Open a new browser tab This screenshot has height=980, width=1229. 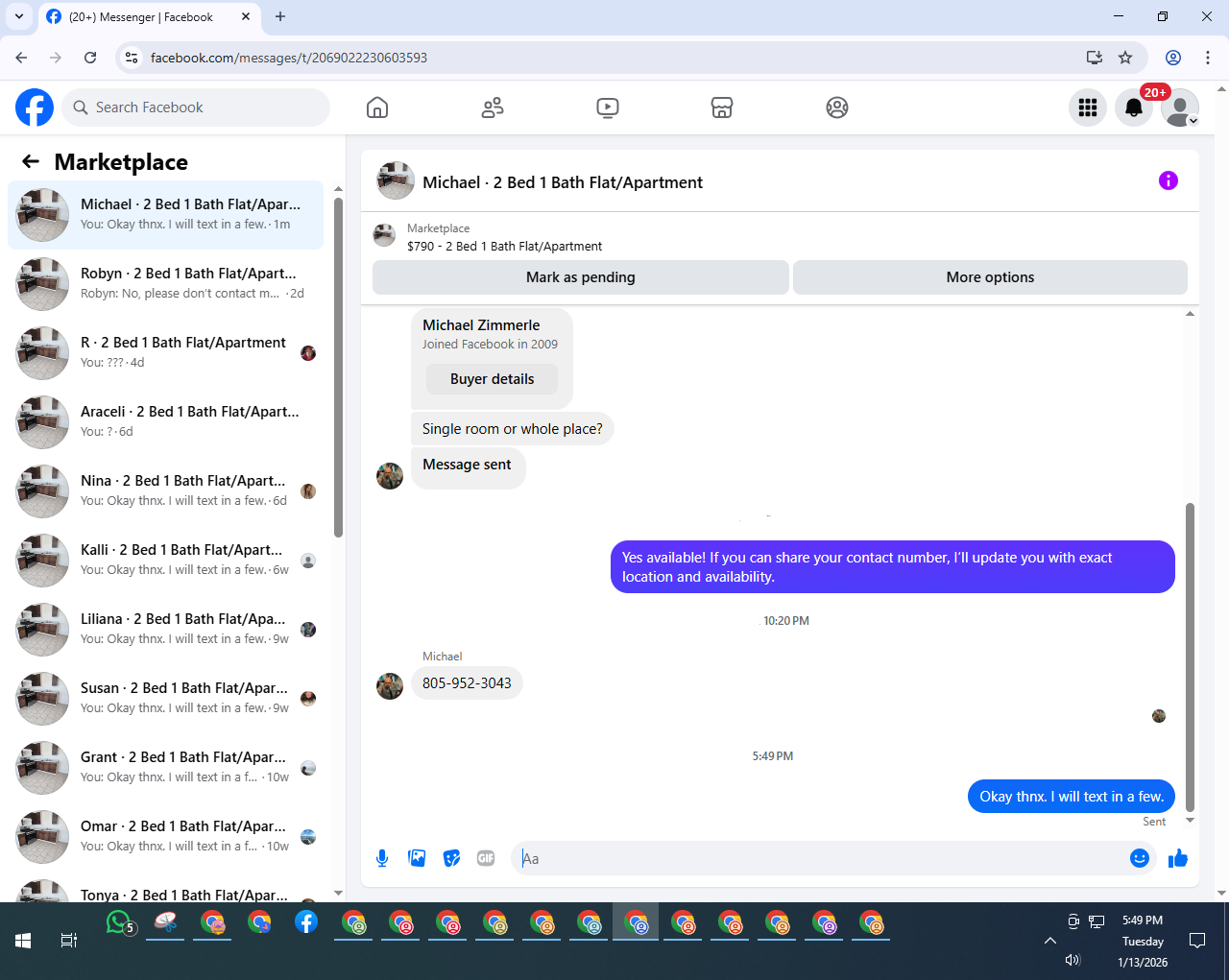coord(280,16)
